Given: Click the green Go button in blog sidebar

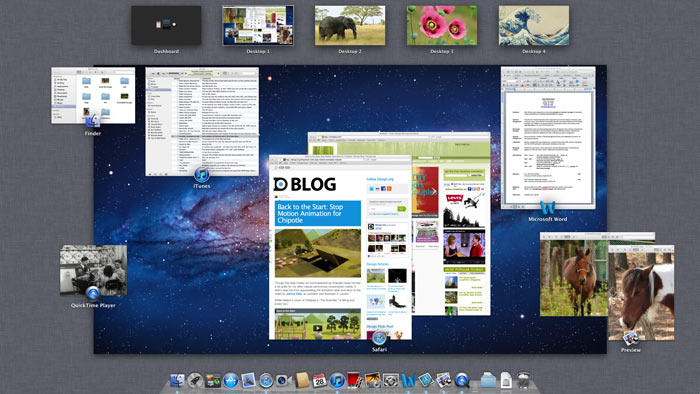Looking at the screenshot, I should 401,209.
